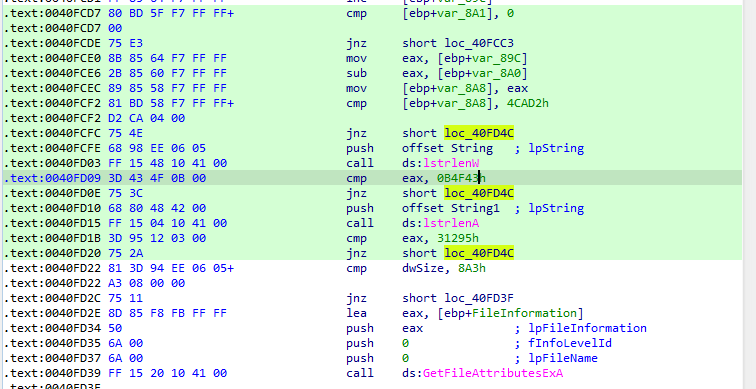The height and width of the screenshot is (389, 756).
Task: Click opcode bytes D2 CA 04 00
Action: [146, 119]
